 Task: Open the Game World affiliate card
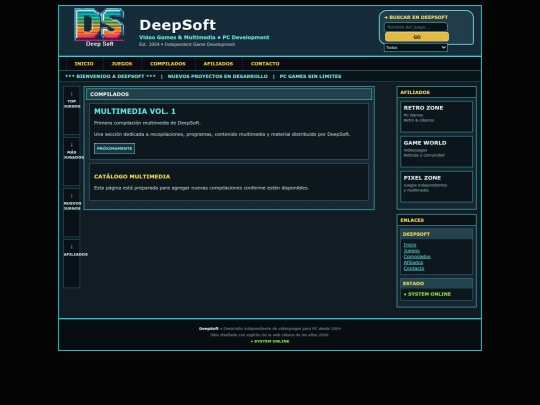[x=436, y=152]
